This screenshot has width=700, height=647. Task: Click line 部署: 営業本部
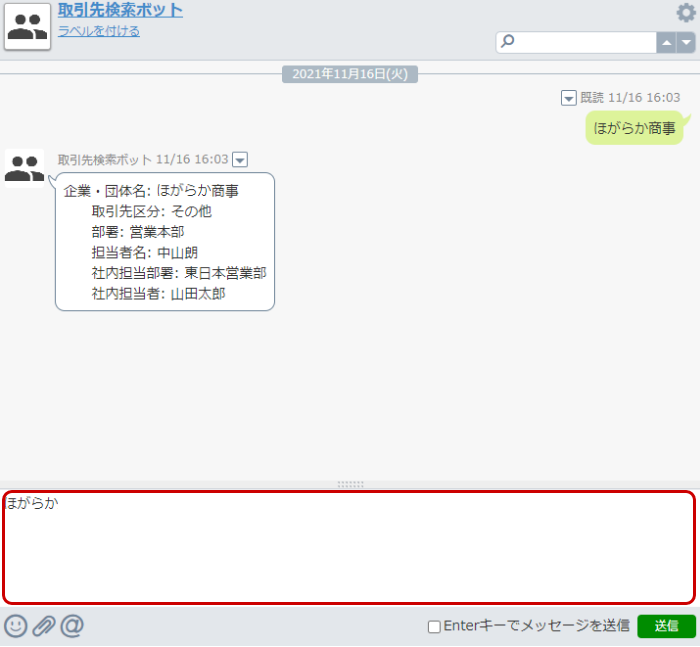[138, 232]
